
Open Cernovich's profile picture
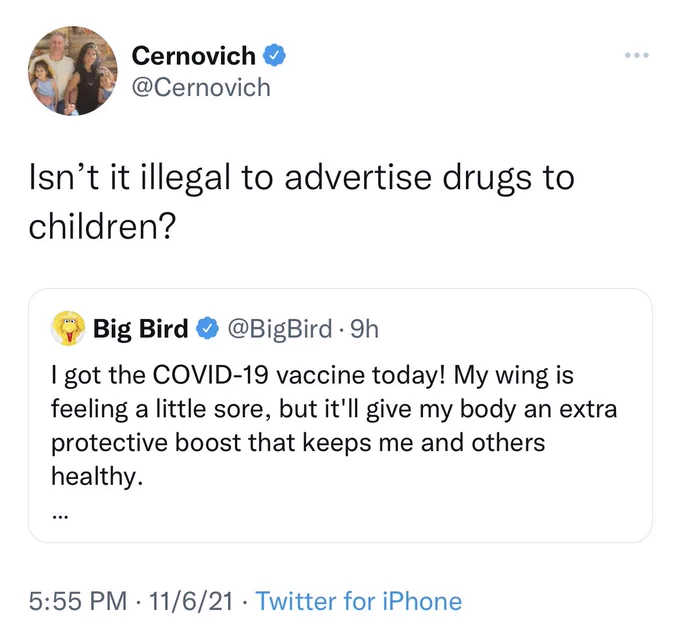click(x=72, y=71)
